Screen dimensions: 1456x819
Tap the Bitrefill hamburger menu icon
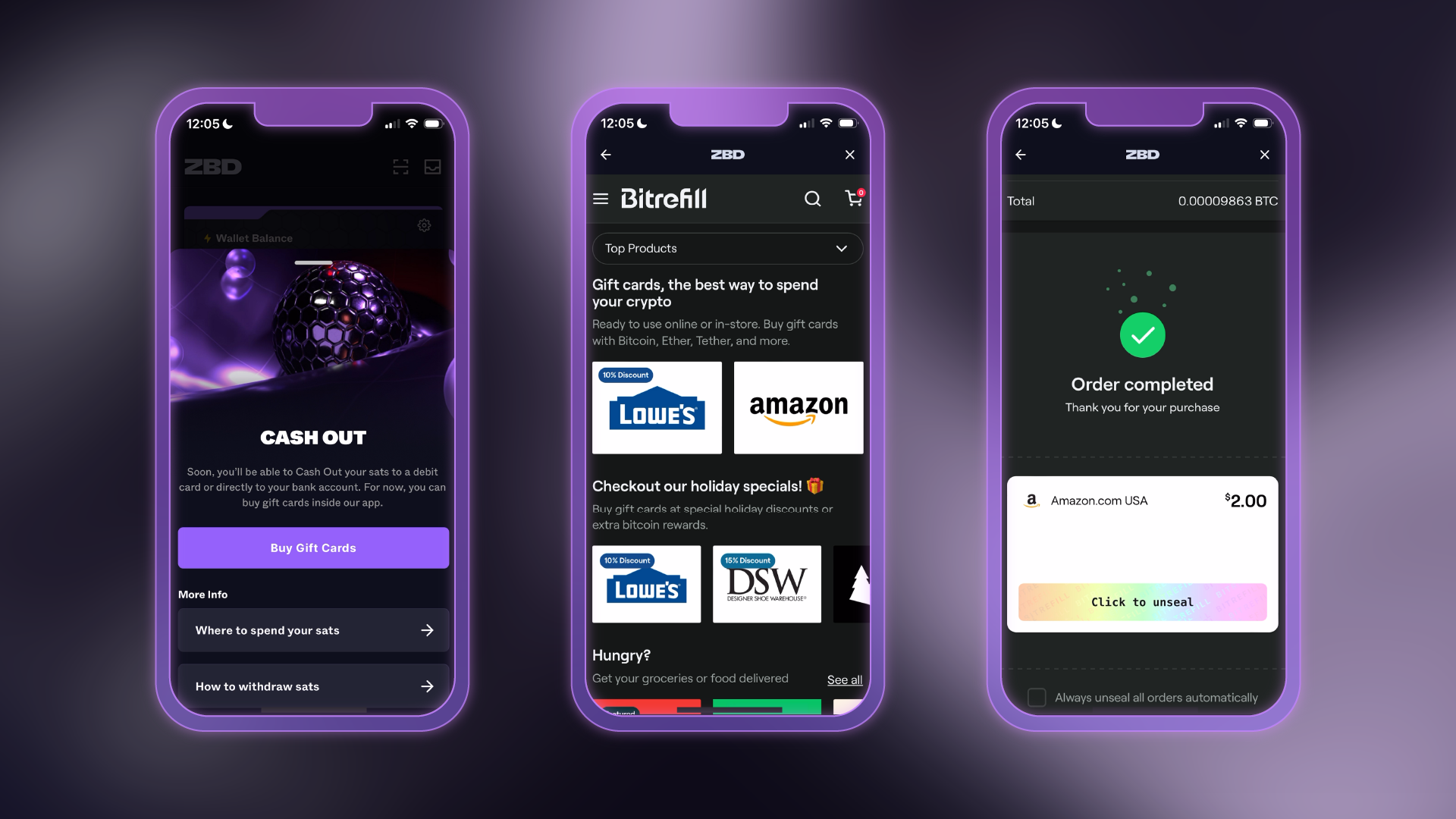click(x=601, y=198)
